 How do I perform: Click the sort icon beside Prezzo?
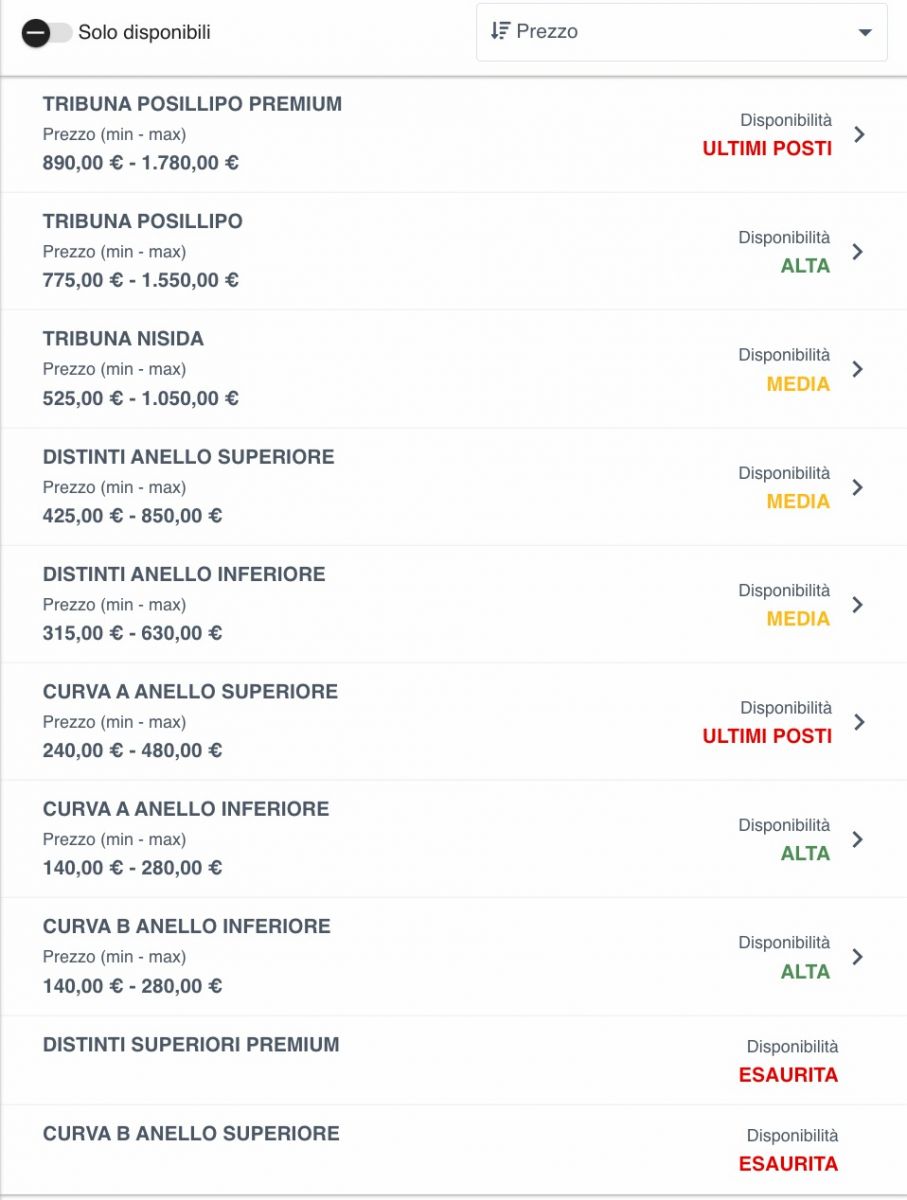click(x=500, y=31)
